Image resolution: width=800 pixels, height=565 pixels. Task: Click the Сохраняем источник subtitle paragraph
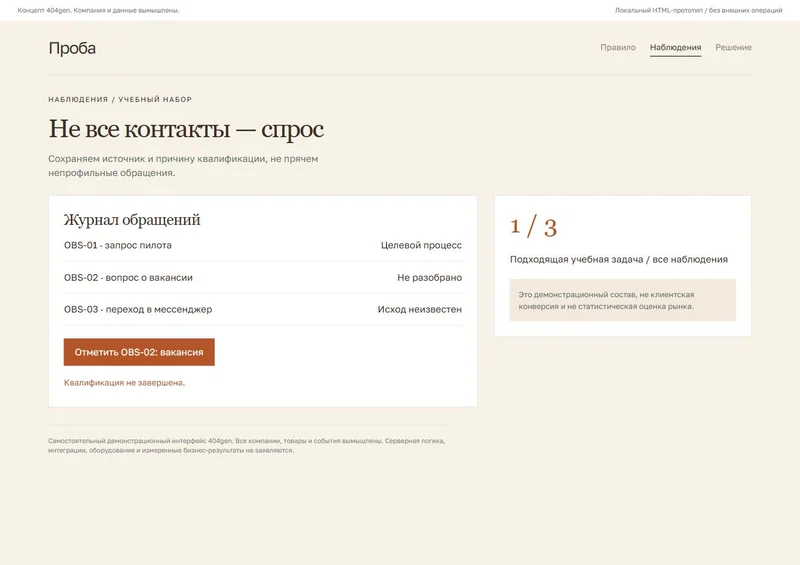183,166
